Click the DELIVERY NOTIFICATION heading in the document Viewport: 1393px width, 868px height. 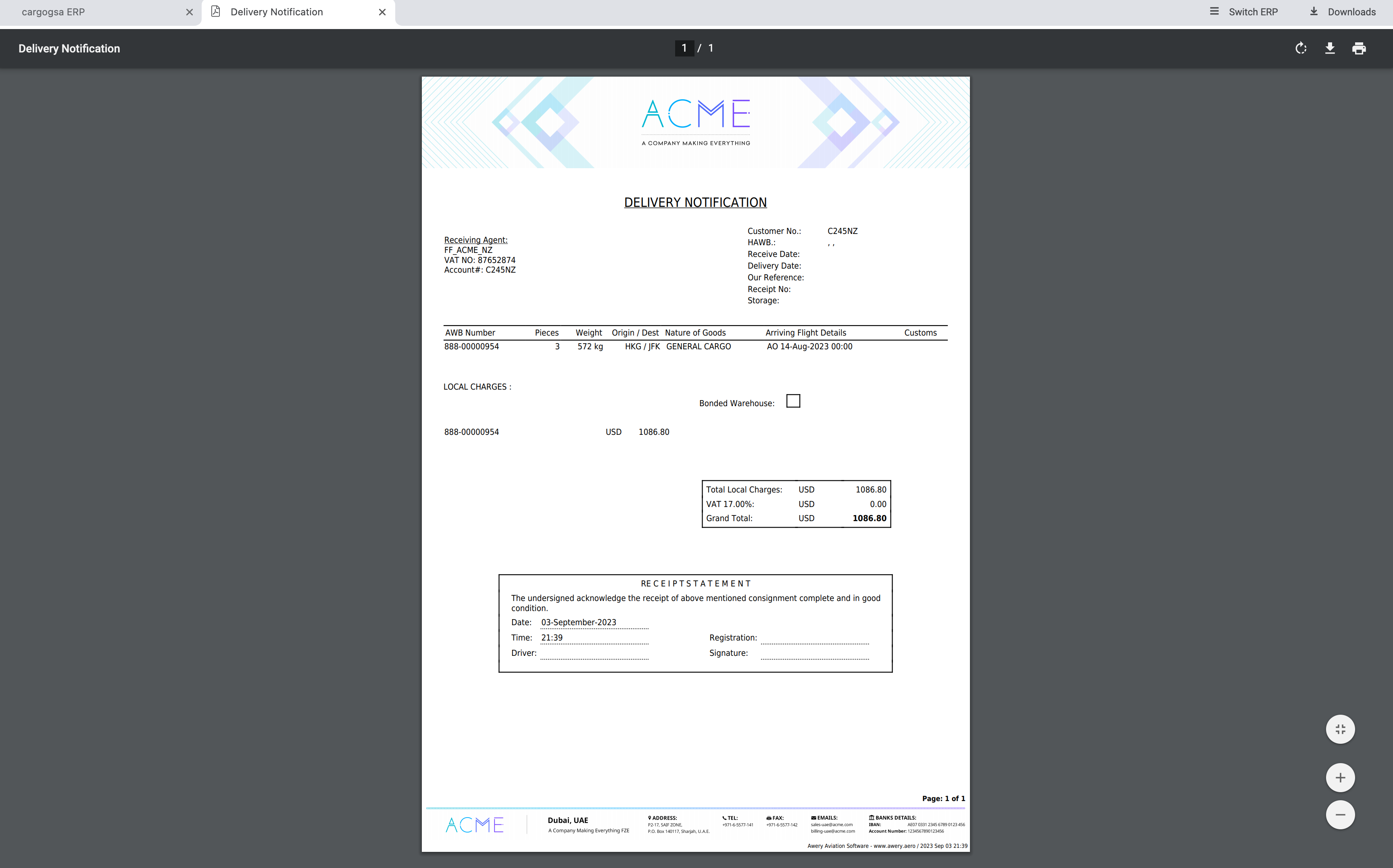695,202
